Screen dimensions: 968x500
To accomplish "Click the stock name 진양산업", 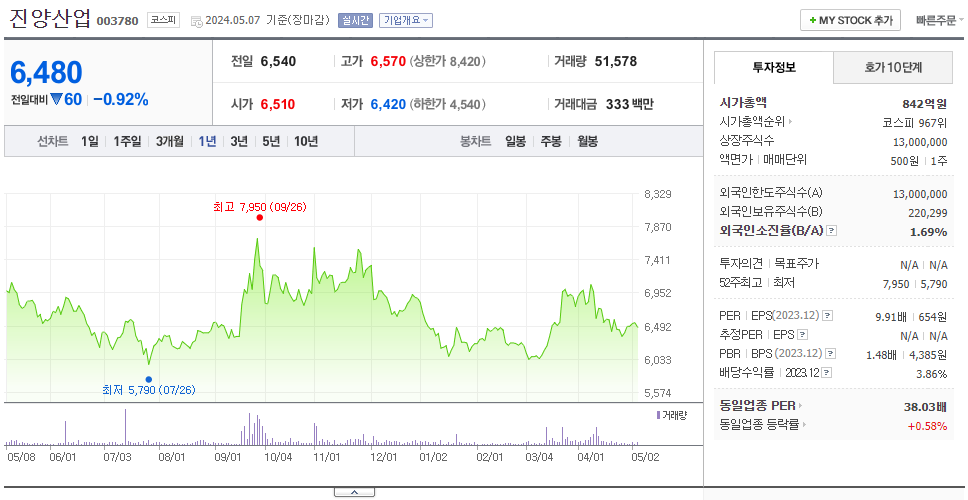I will point(51,19).
